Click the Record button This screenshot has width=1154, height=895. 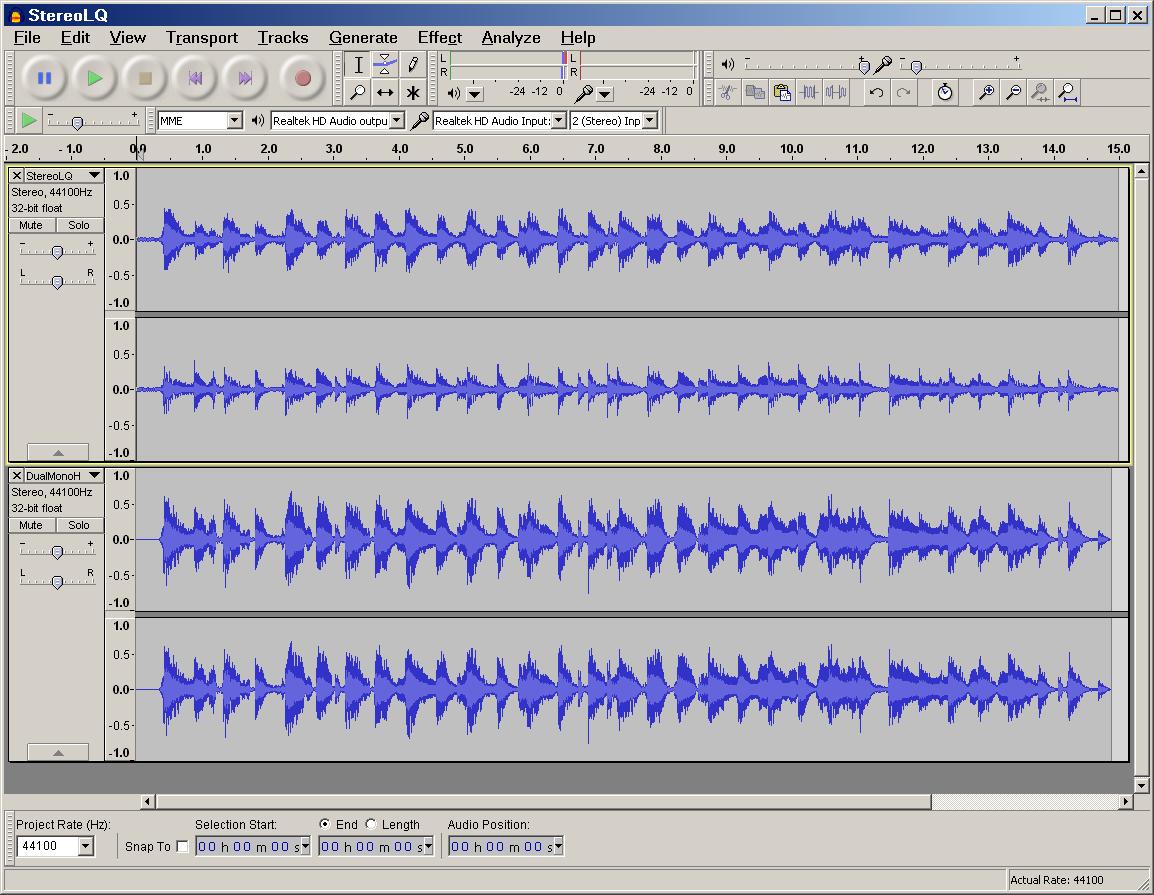click(x=302, y=78)
